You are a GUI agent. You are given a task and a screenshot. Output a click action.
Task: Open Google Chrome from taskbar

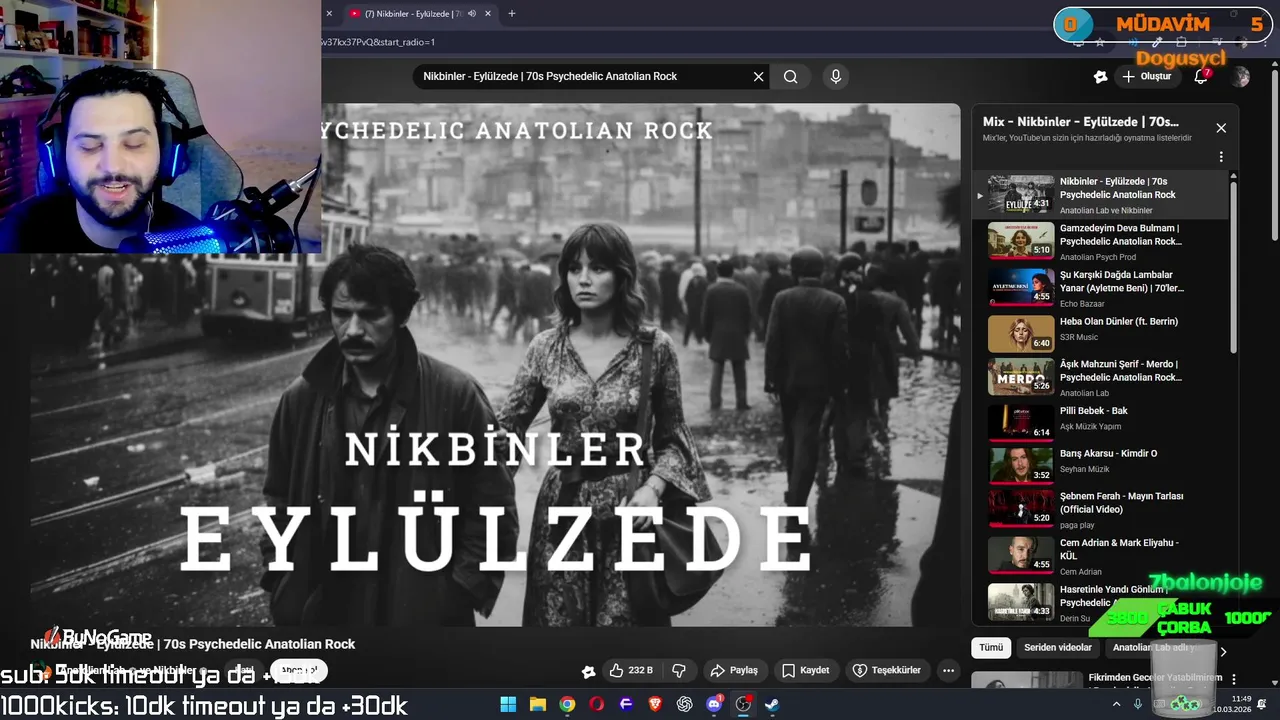[567, 704]
